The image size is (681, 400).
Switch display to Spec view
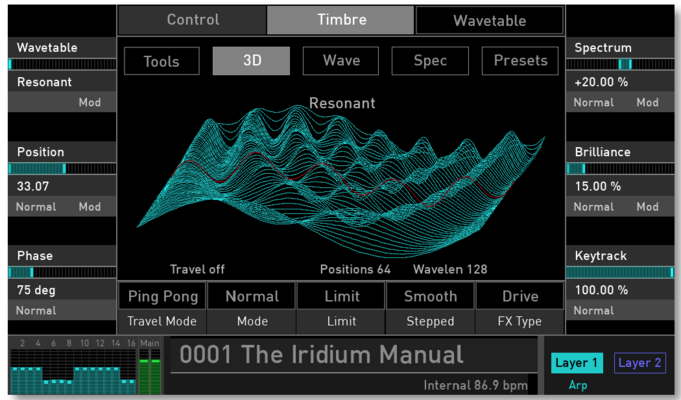[430, 61]
